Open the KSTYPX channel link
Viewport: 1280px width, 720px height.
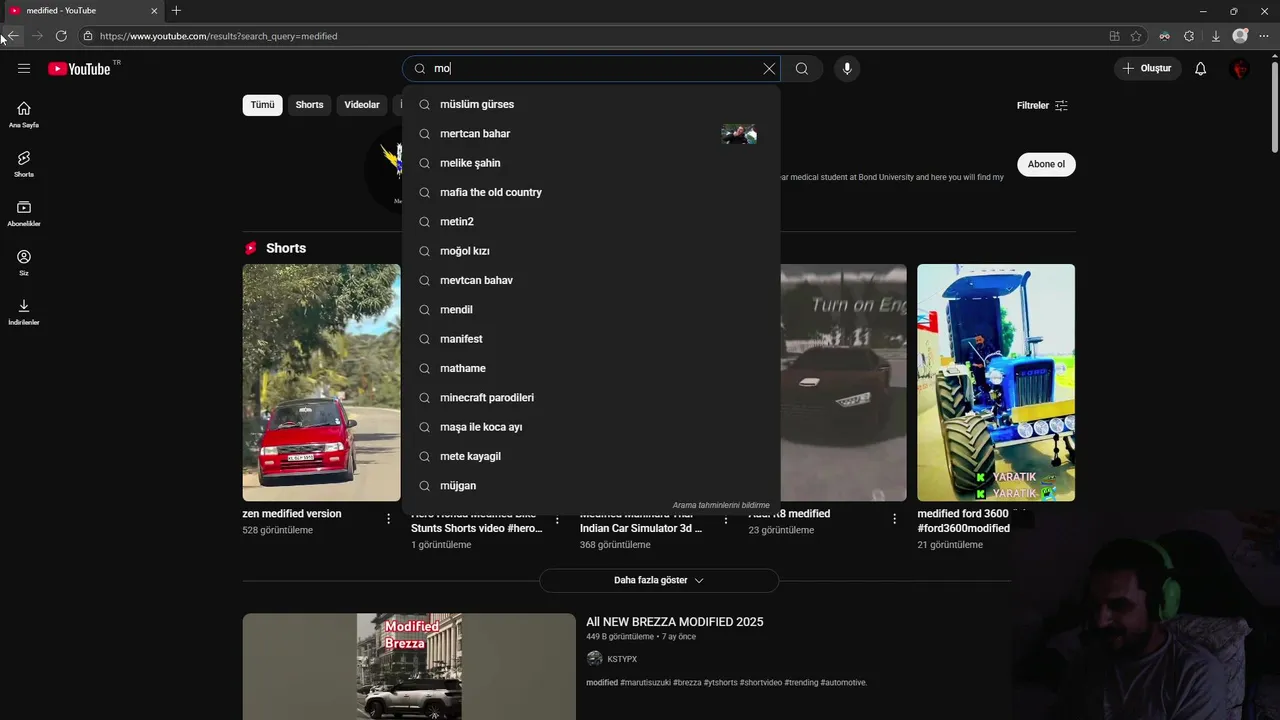tap(622, 659)
